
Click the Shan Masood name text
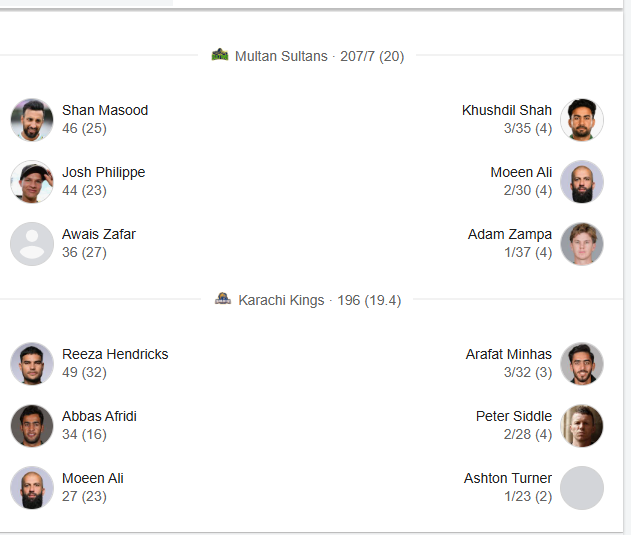(105, 110)
